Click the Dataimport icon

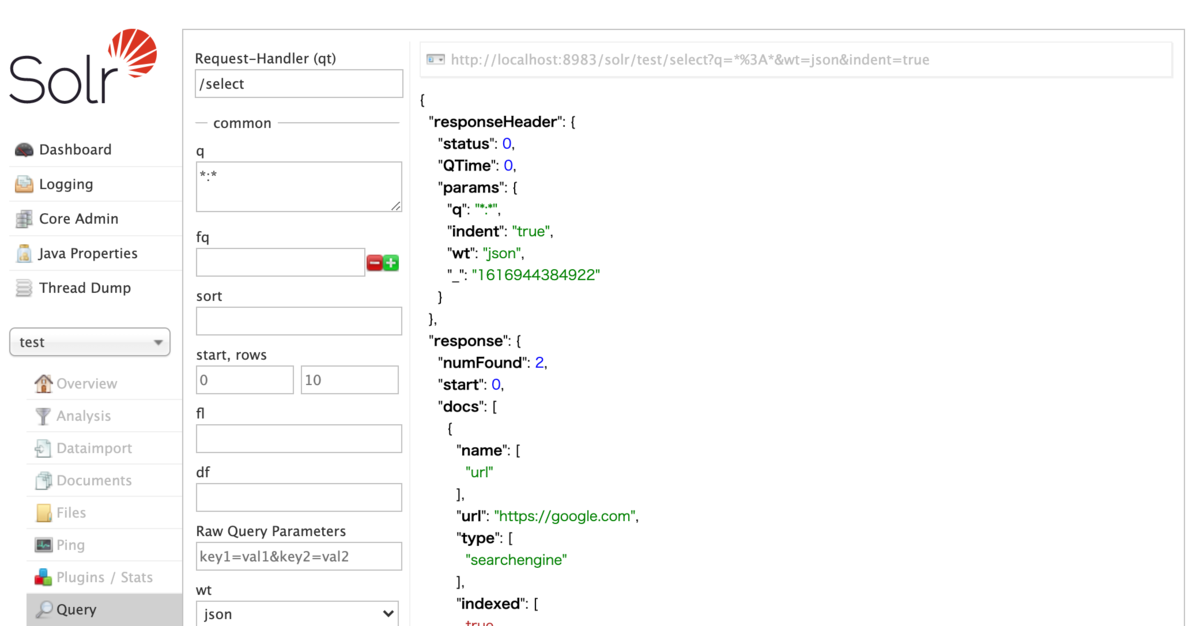43,448
